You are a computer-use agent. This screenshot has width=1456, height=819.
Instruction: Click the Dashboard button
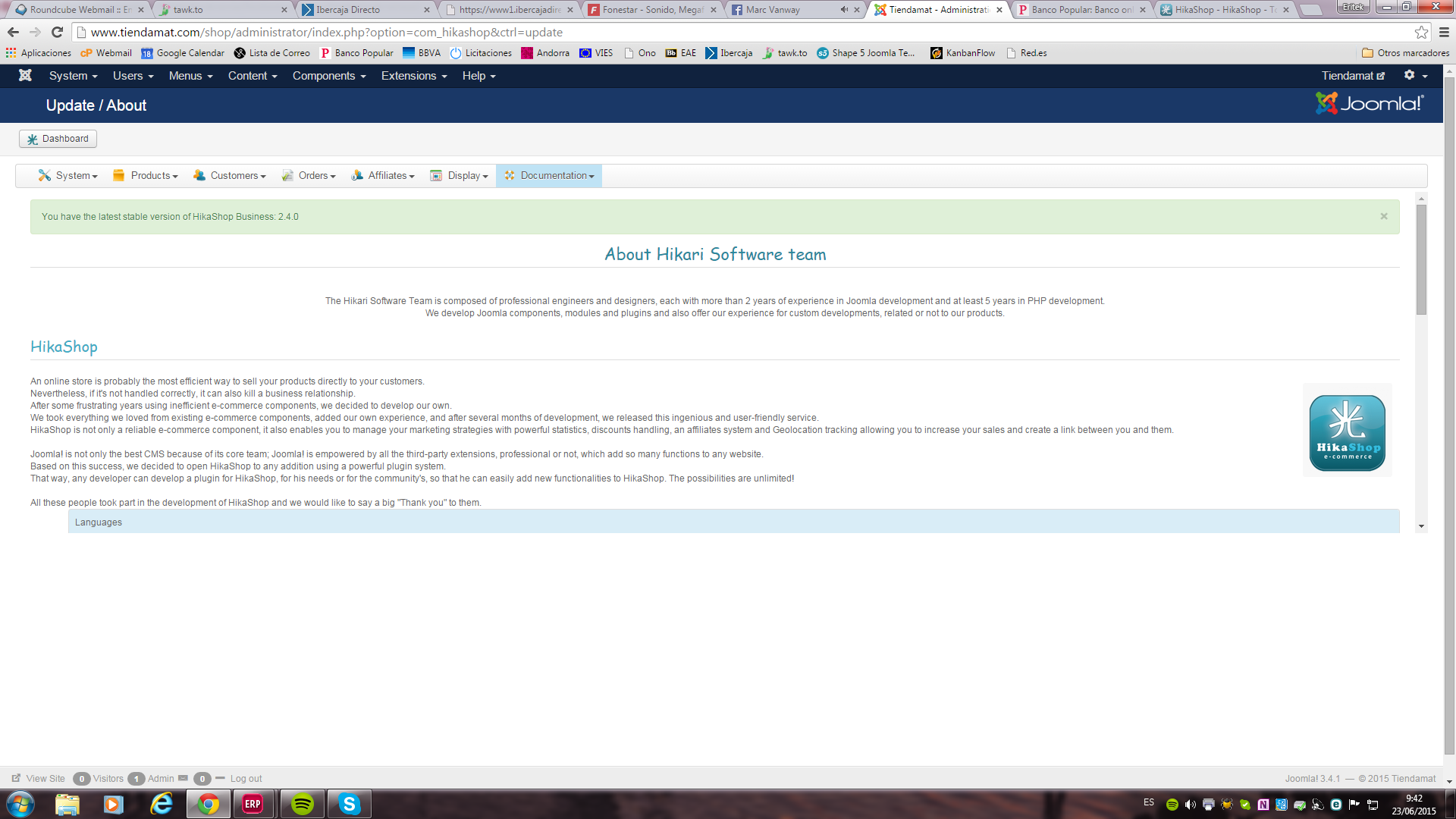(x=58, y=139)
